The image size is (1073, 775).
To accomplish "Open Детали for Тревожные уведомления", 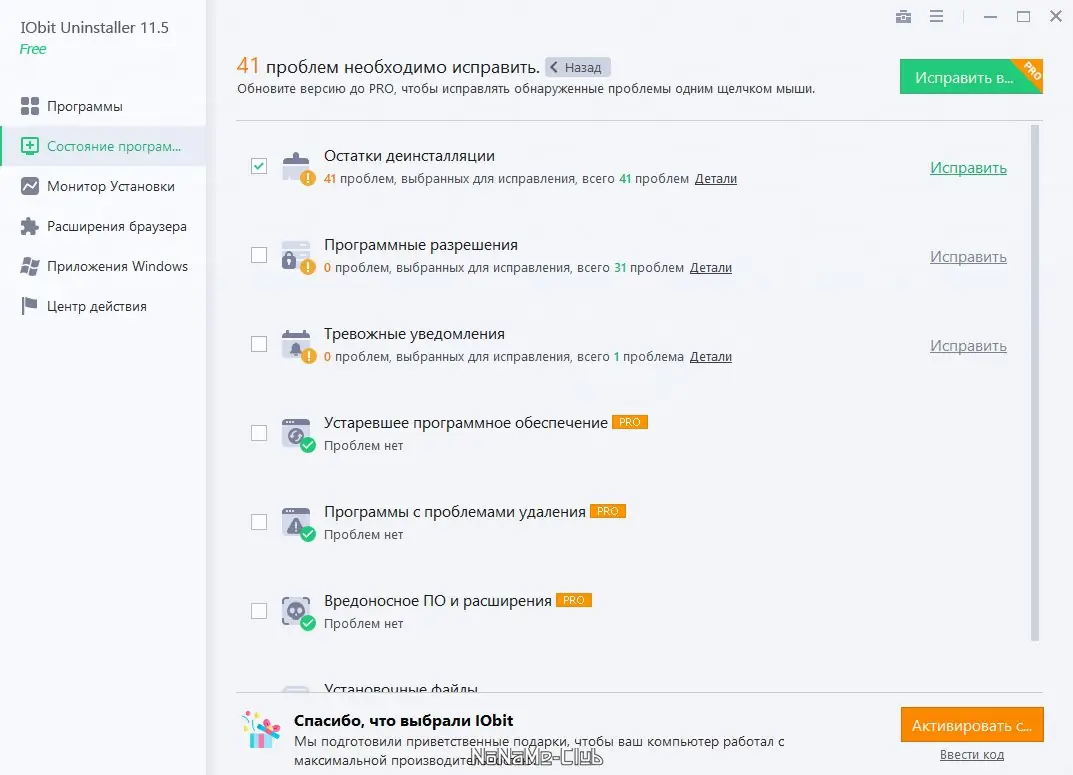I will 710,356.
